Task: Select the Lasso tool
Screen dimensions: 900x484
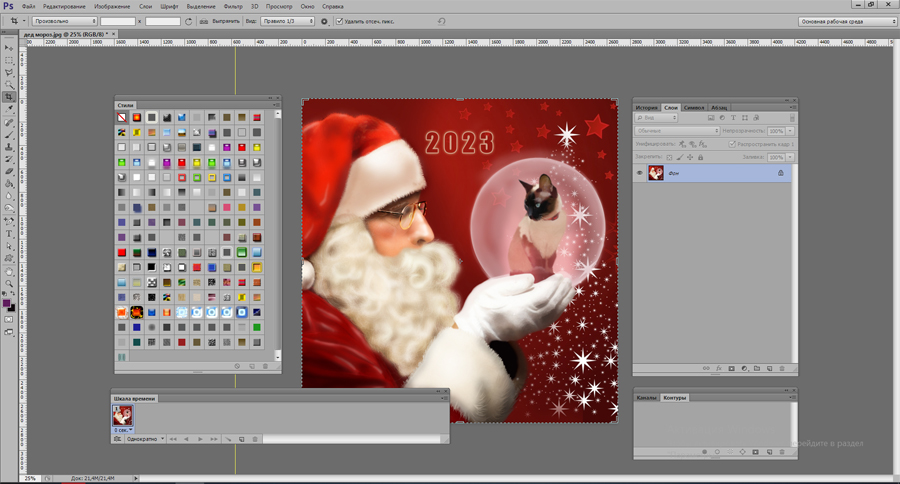Action: click(9, 72)
